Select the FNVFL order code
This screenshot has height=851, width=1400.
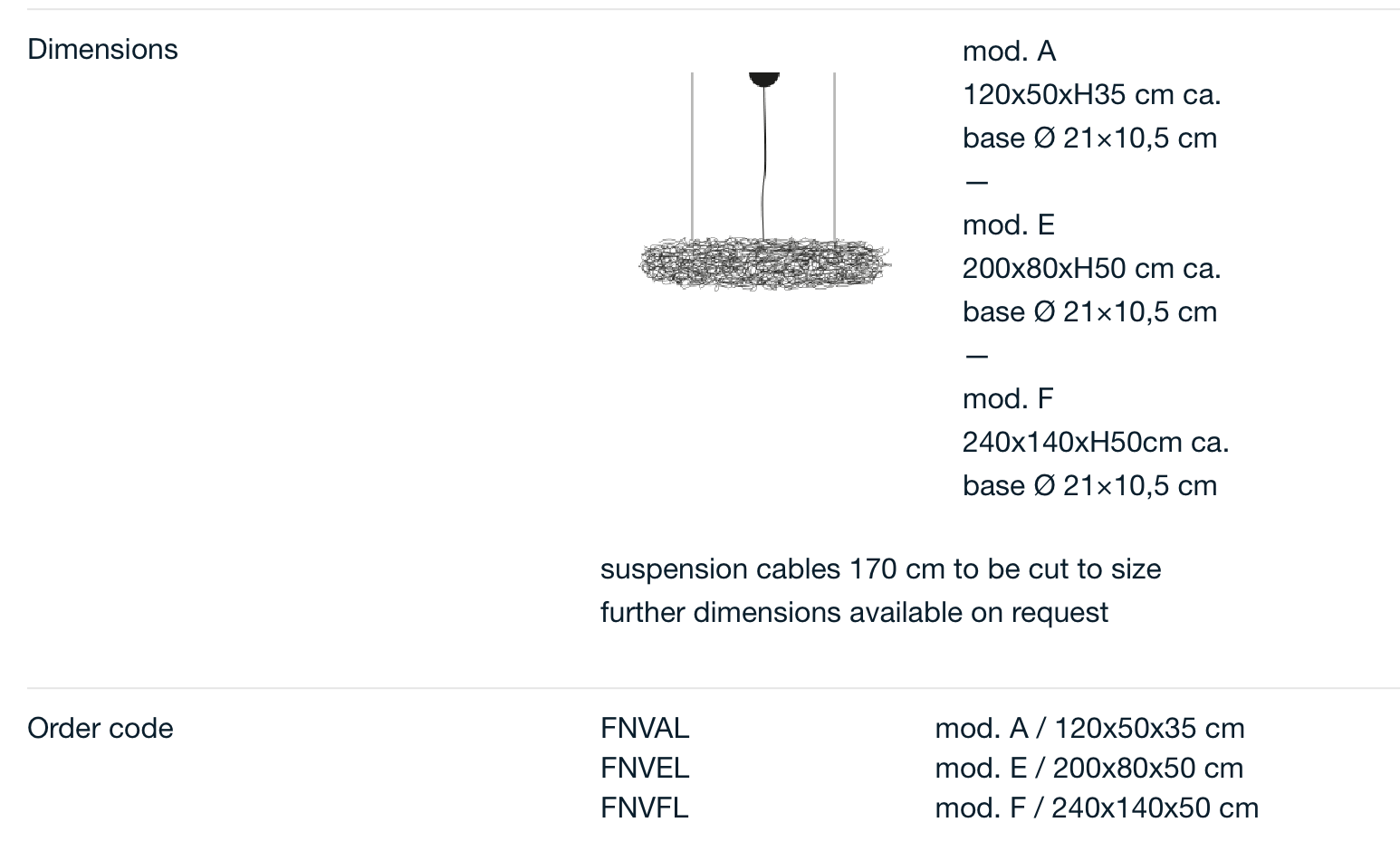[645, 808]
